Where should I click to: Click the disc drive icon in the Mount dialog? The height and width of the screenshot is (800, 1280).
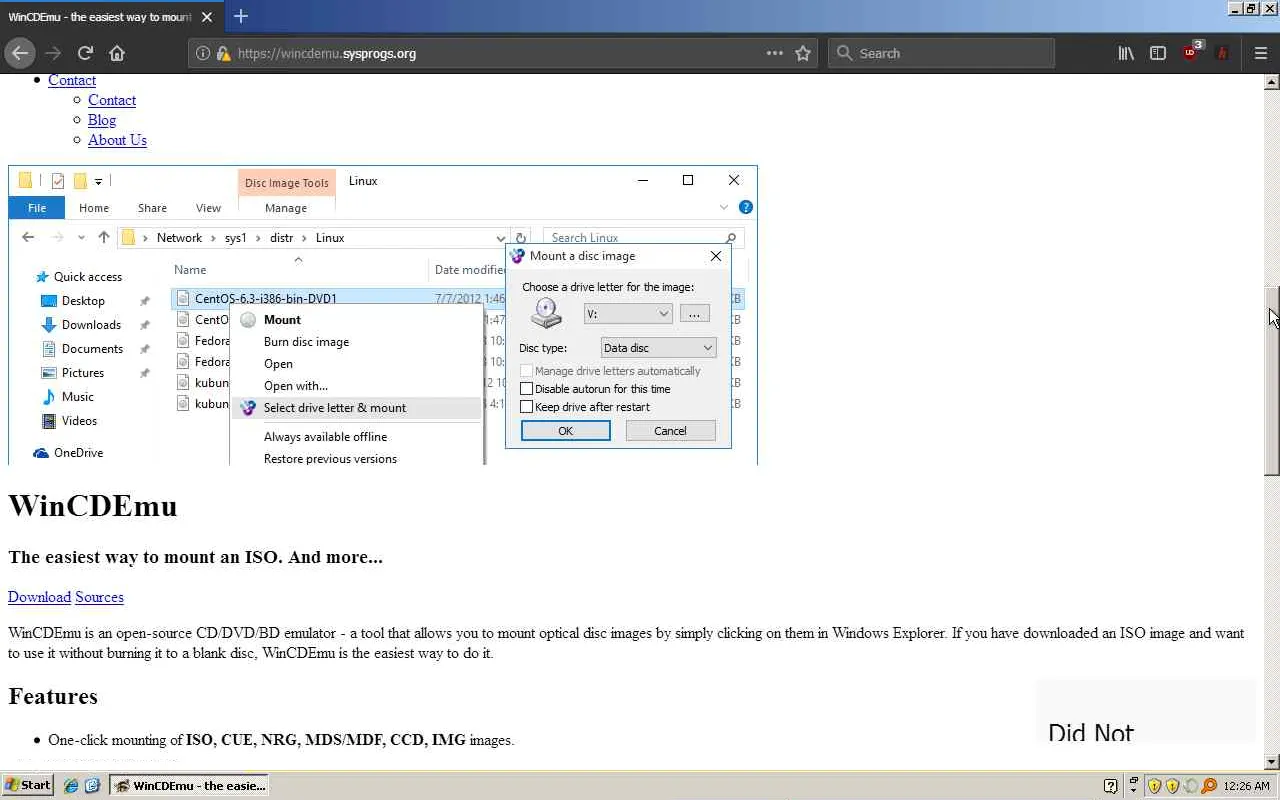click(x=546, y=313)
